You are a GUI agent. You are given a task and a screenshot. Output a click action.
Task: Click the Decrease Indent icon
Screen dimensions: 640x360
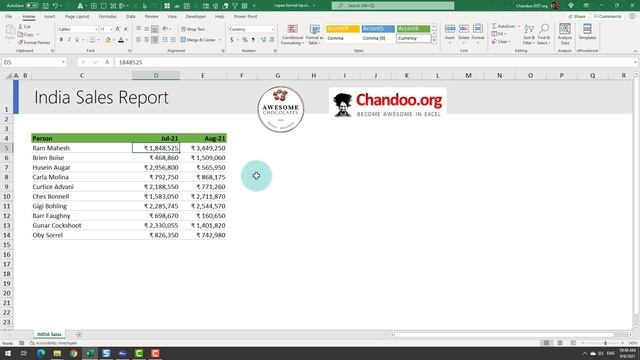click(x=165, y=40)
